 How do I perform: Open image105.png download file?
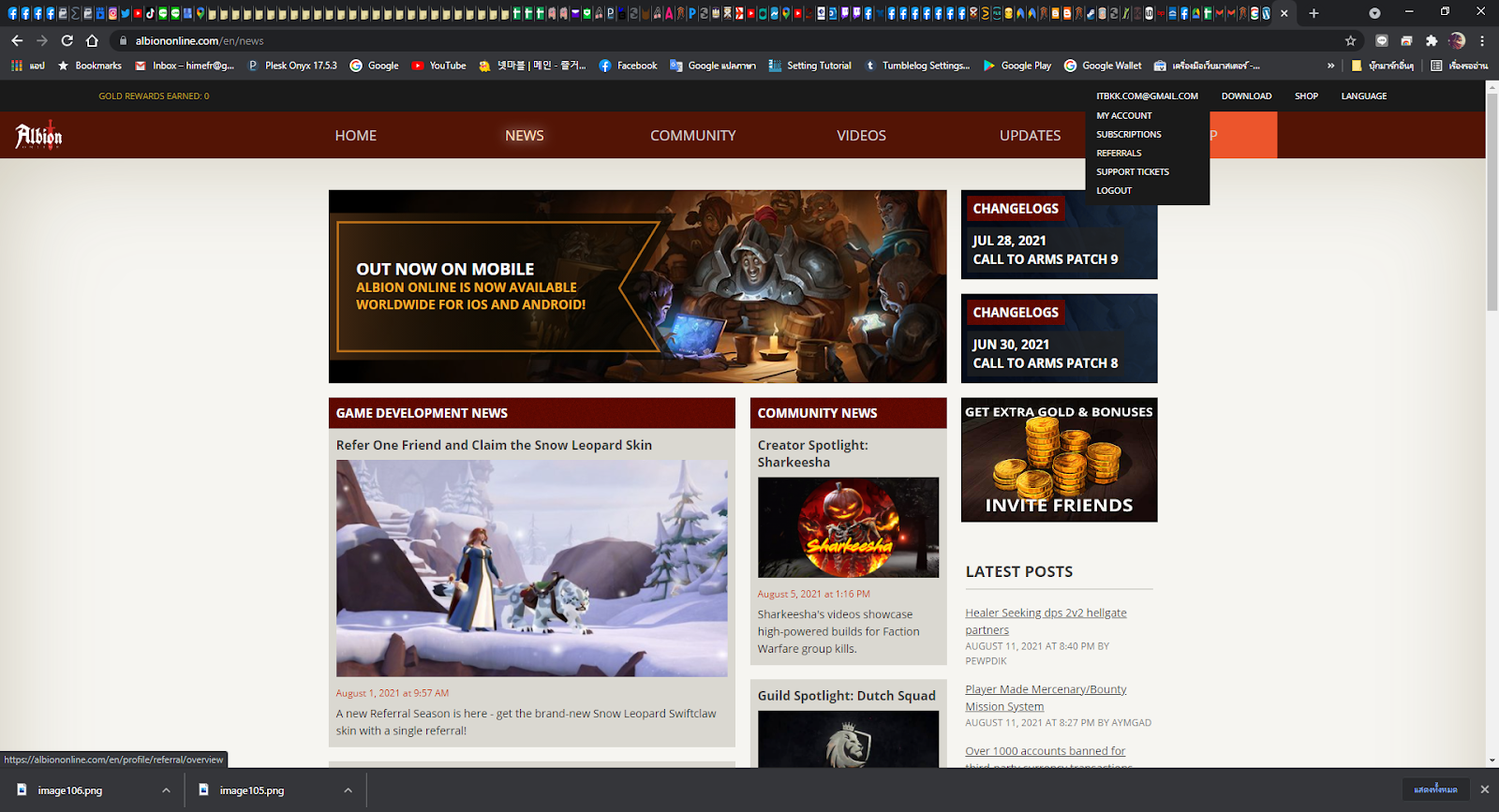click(252, 790)
